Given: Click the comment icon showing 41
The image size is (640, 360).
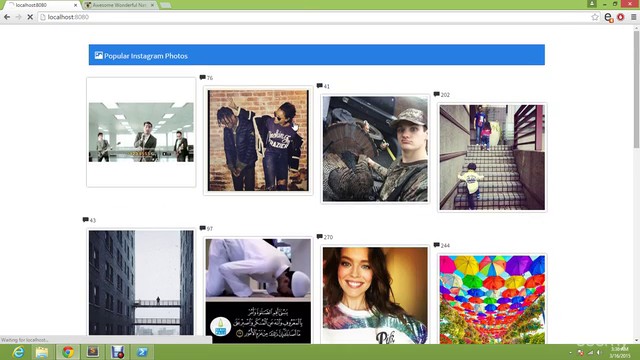Looking at the screenshot, I should click(320, 86).
